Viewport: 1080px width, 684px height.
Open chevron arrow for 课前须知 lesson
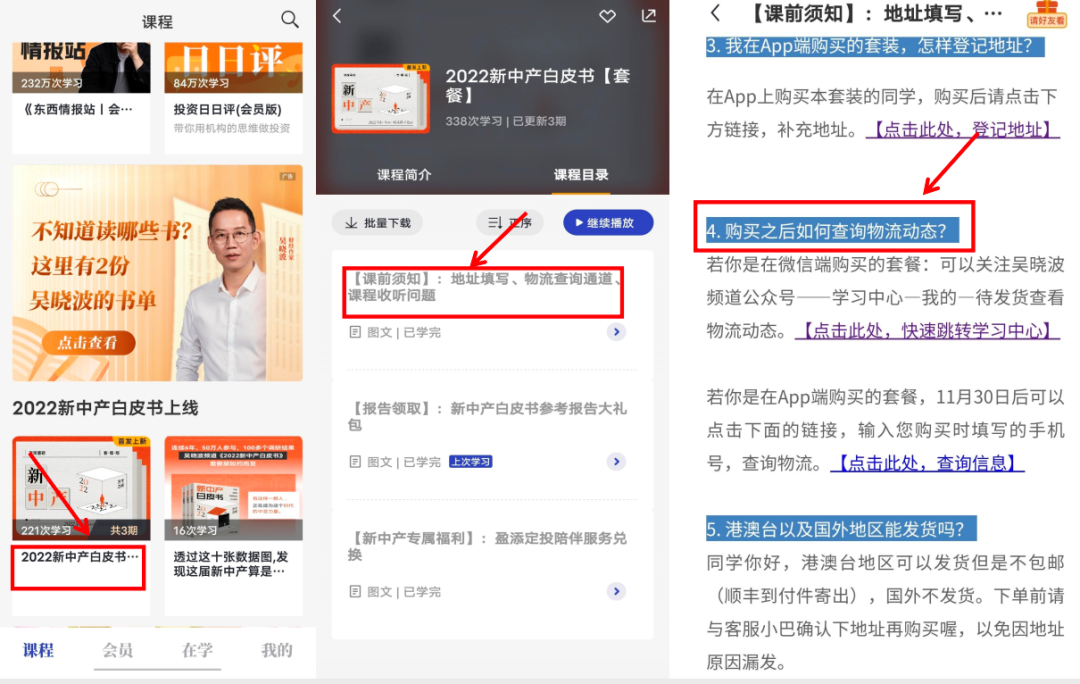point(616,332)
